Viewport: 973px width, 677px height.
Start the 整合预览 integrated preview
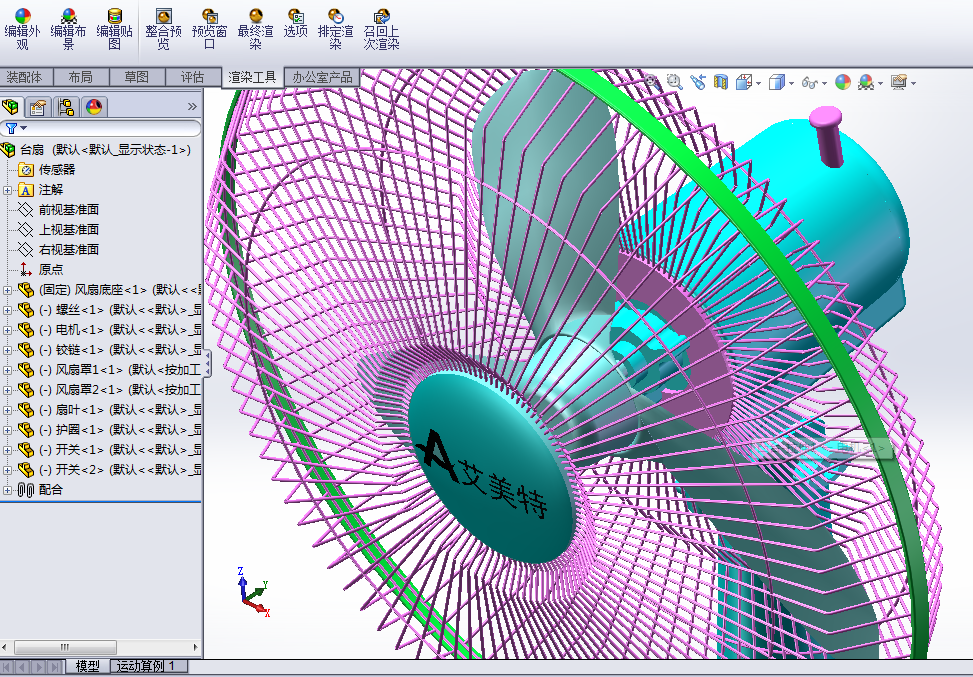pyautogui.click(x=163, y=29)
